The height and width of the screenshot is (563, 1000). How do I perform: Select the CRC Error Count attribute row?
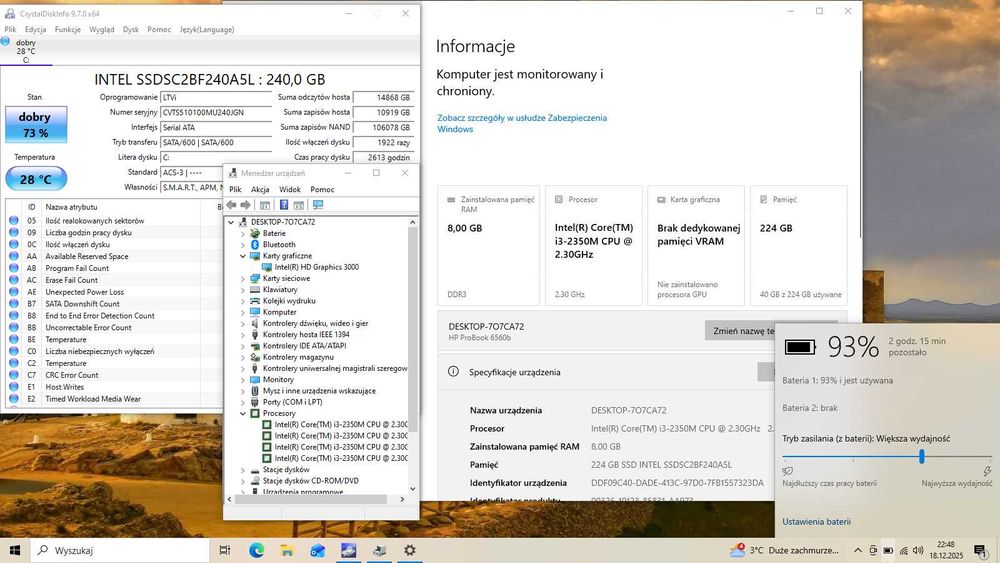pyautogui.click(x=113, y=376)
